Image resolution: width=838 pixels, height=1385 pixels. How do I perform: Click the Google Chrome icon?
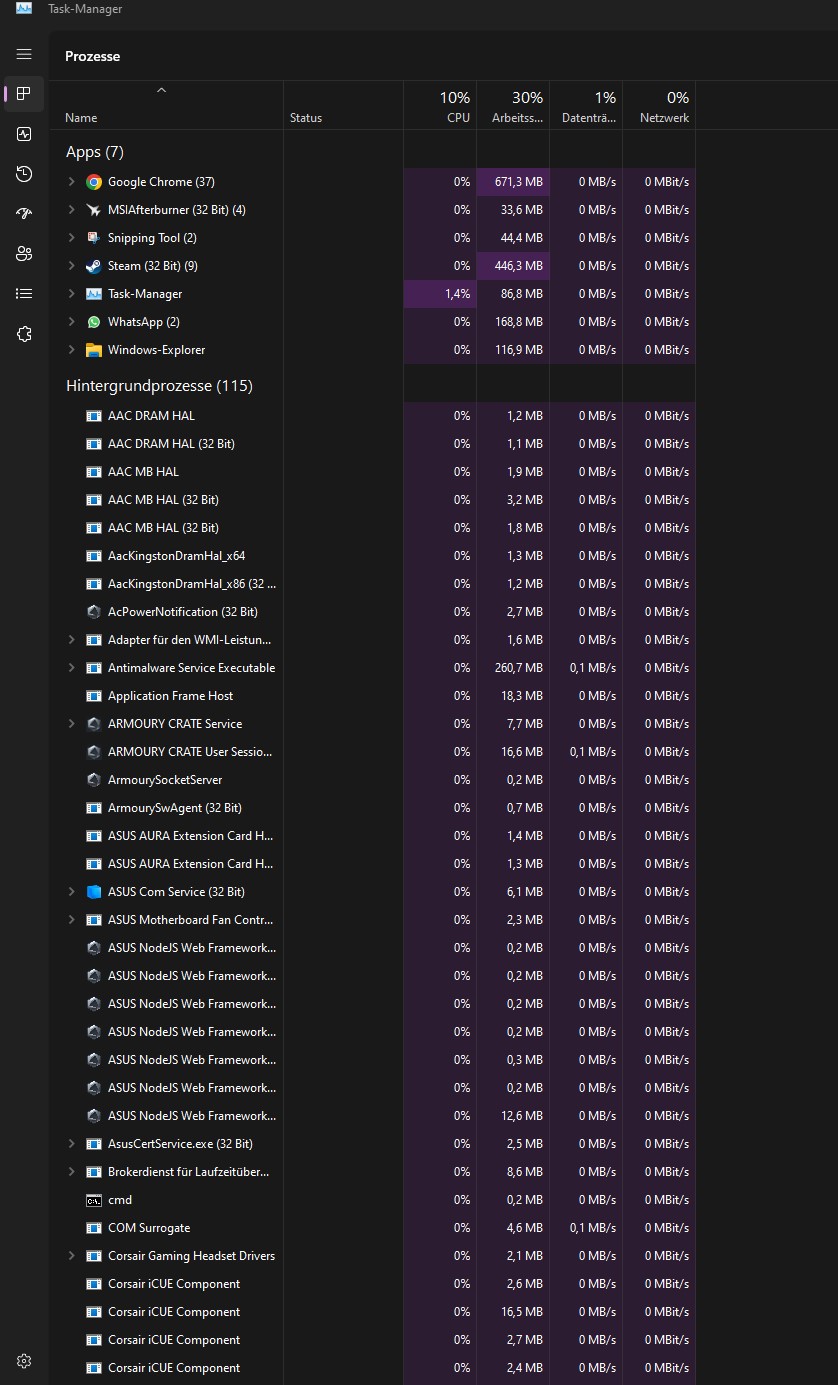tap(94, 182)
